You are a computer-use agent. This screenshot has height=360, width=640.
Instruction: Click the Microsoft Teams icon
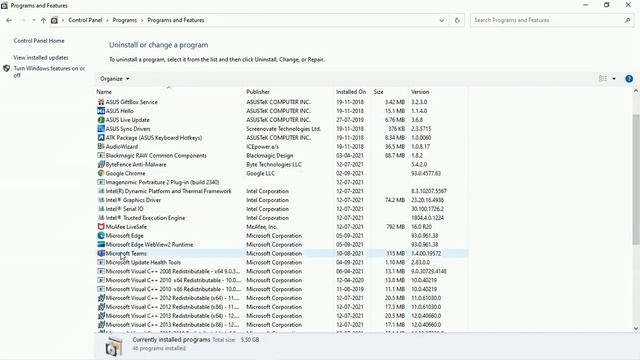(x=101, y=253)
